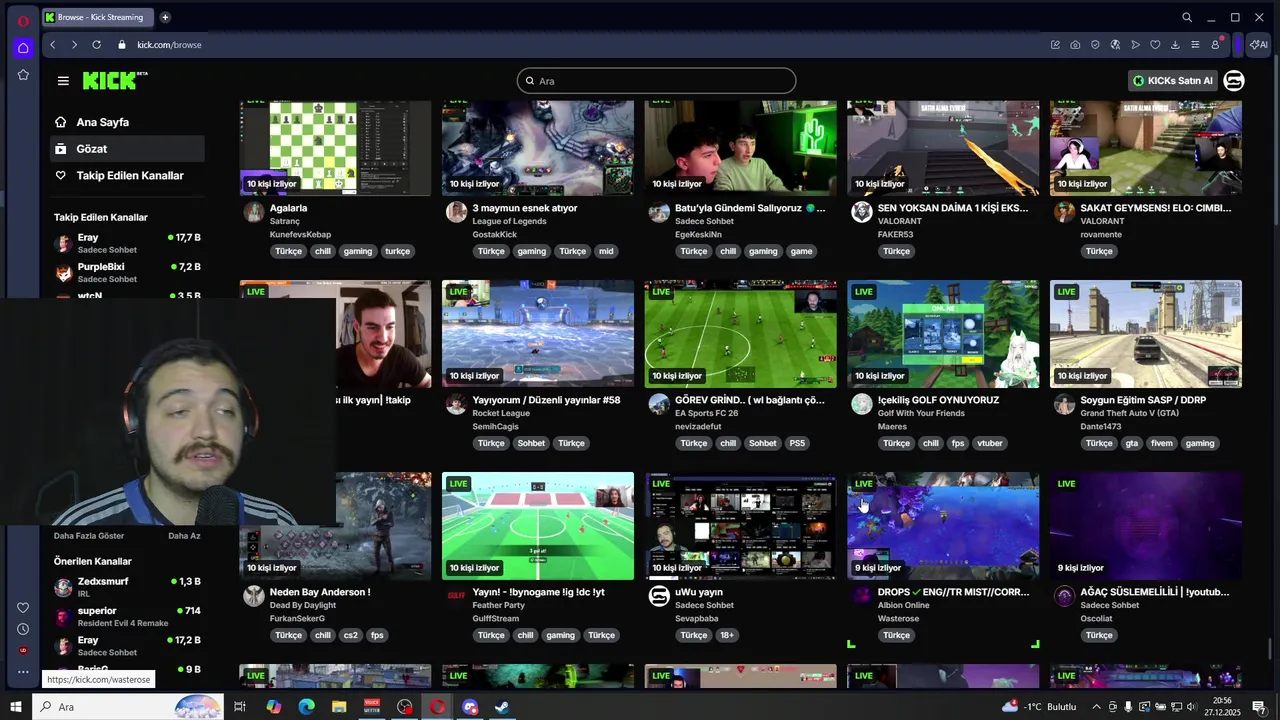Image resolution: width=1280 pixels, height=720 pixels.
Task: Open the user profile avatar menu
Action: (1234, 81)
